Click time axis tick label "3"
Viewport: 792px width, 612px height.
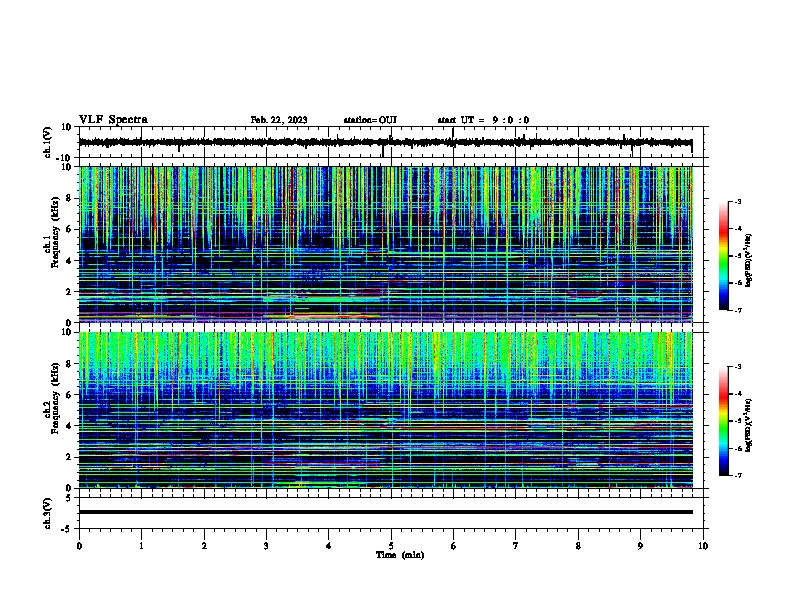pos(266,546)
